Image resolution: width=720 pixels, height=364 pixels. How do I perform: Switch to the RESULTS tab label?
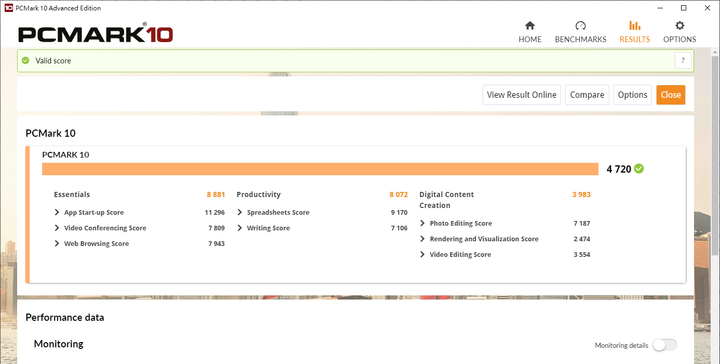[635, 39]
